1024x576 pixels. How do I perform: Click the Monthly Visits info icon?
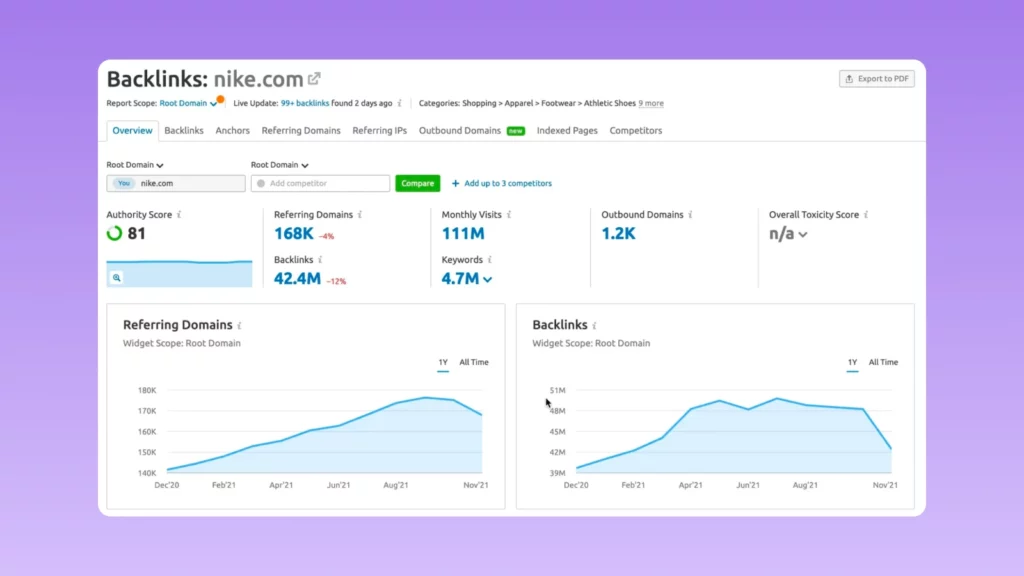coord(509,215)
